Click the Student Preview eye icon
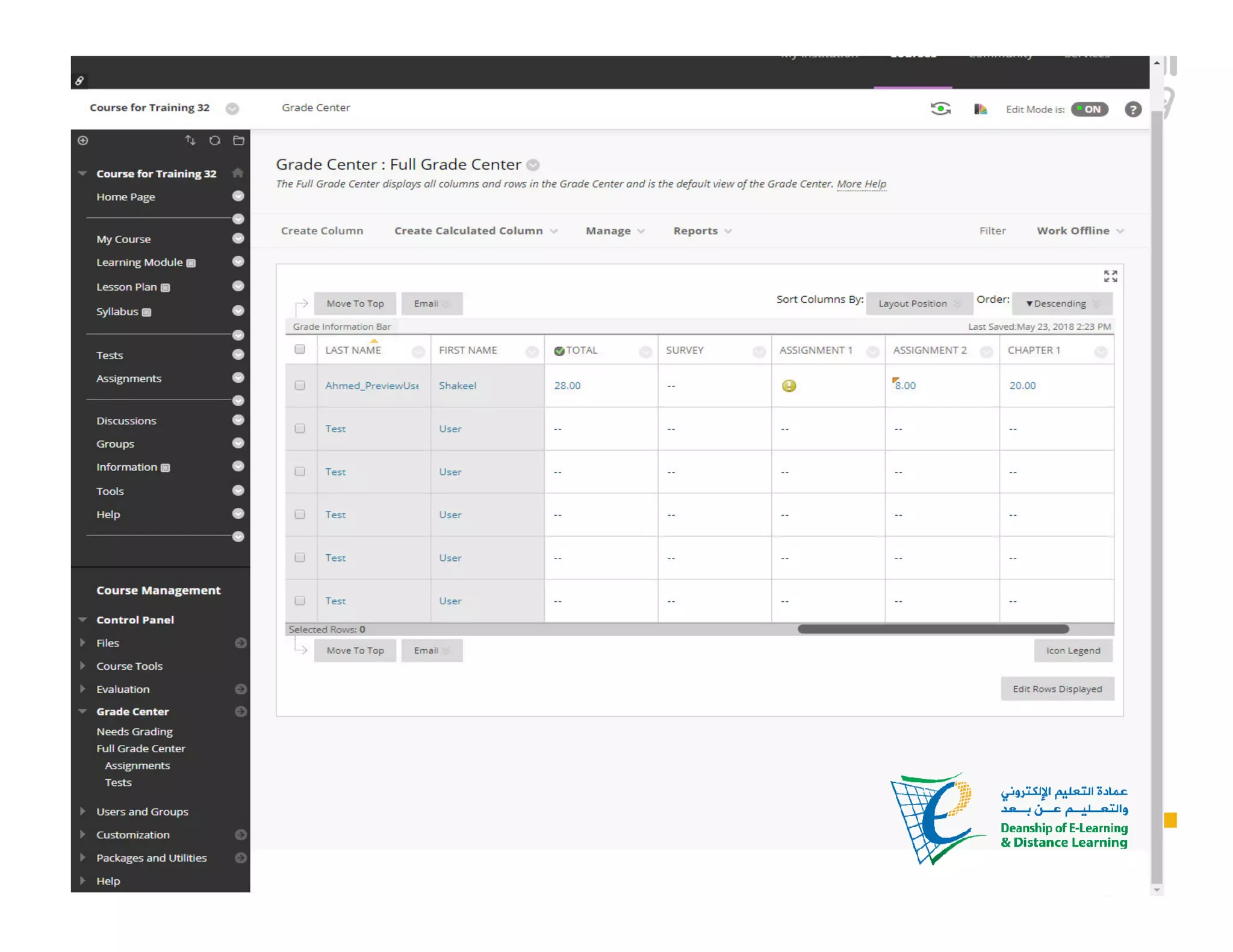Screen dimensions: 1233x952 pos(940,109)
